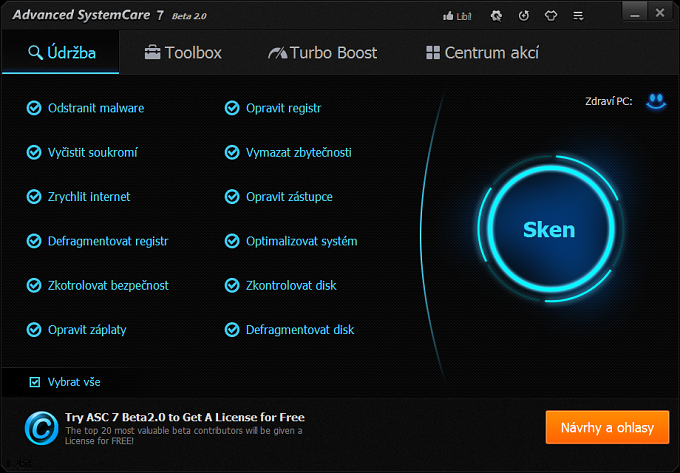Select the Údržba tab
The image size is (680, 473).
click(x=62, y=53)
